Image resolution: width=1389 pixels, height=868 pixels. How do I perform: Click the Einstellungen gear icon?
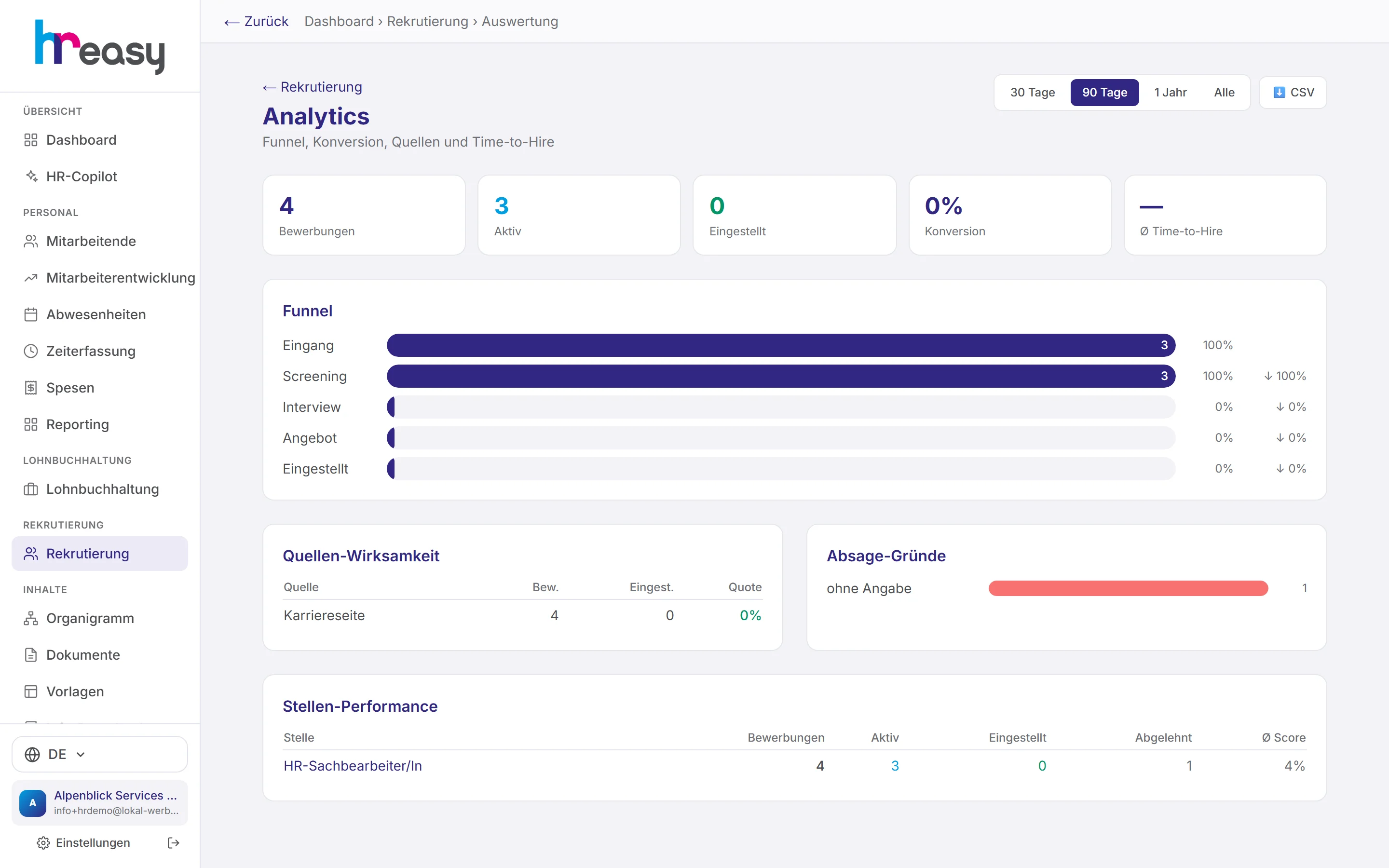coord(43,843)
